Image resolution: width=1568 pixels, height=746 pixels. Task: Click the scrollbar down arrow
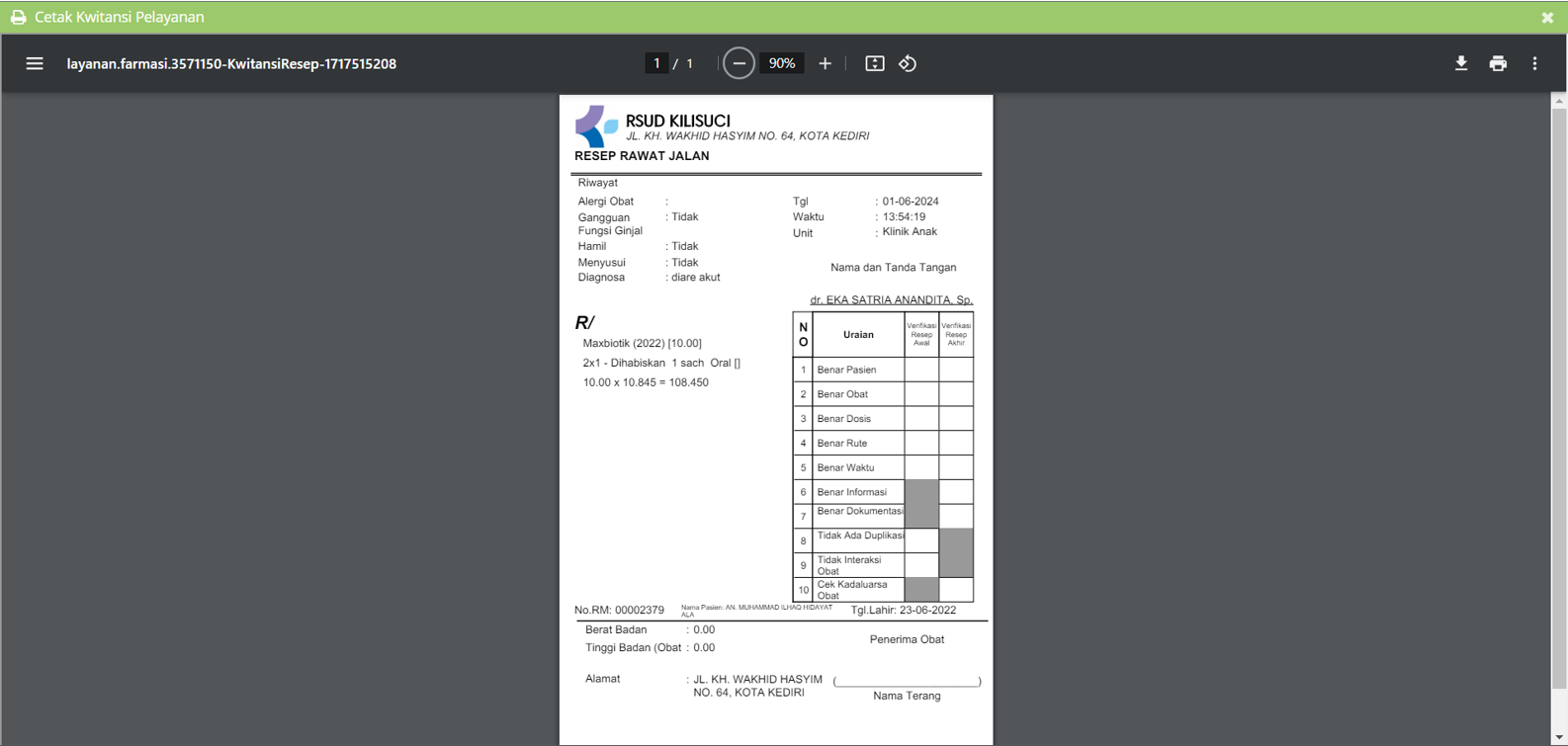point(1559,738)
